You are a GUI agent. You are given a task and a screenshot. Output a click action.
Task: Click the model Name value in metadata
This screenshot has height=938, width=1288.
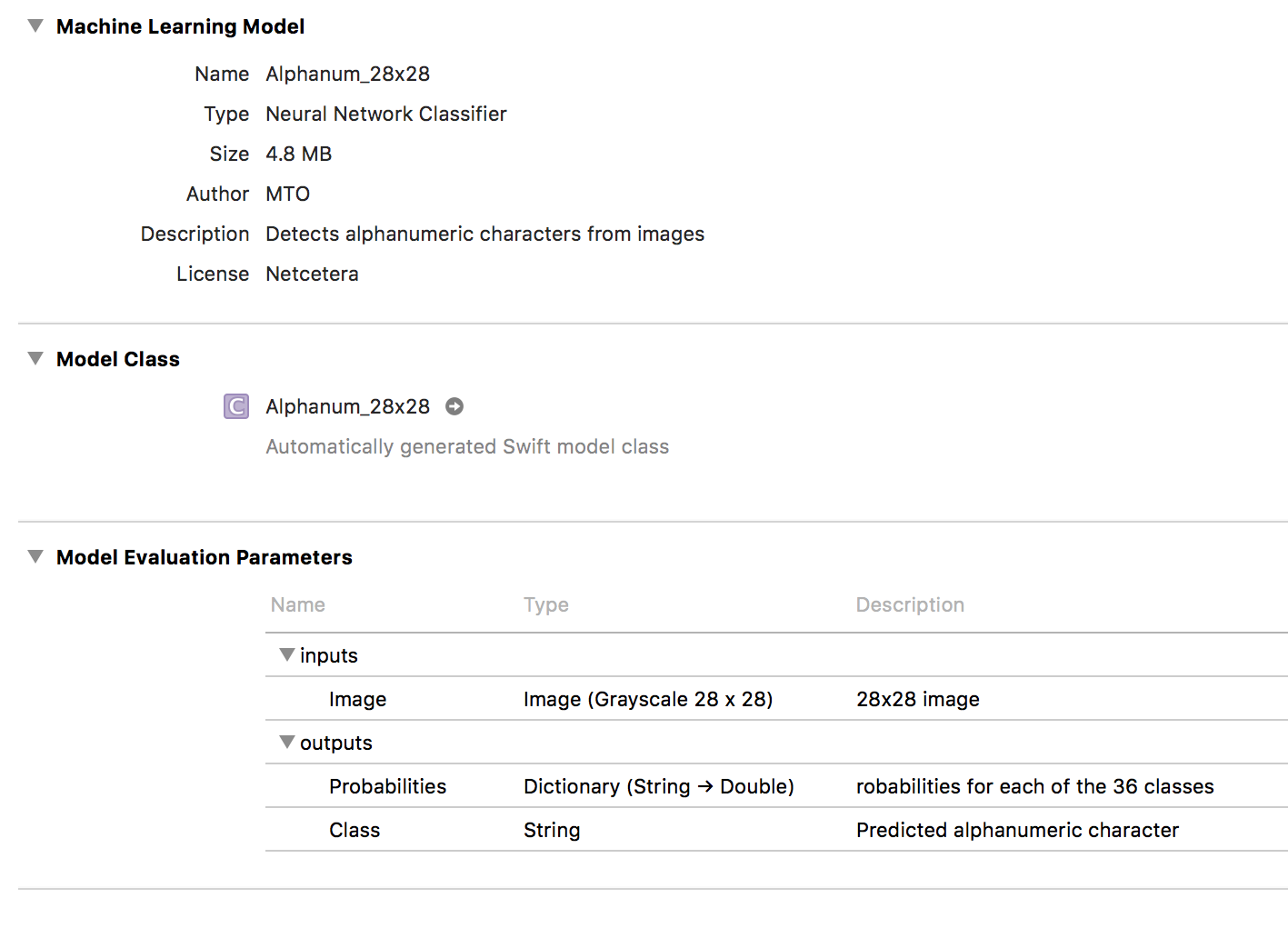click(347, 74)
